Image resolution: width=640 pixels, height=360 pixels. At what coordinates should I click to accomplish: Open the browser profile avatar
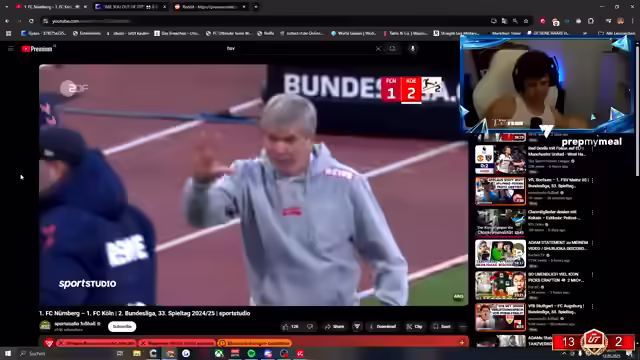pos(620,21)
